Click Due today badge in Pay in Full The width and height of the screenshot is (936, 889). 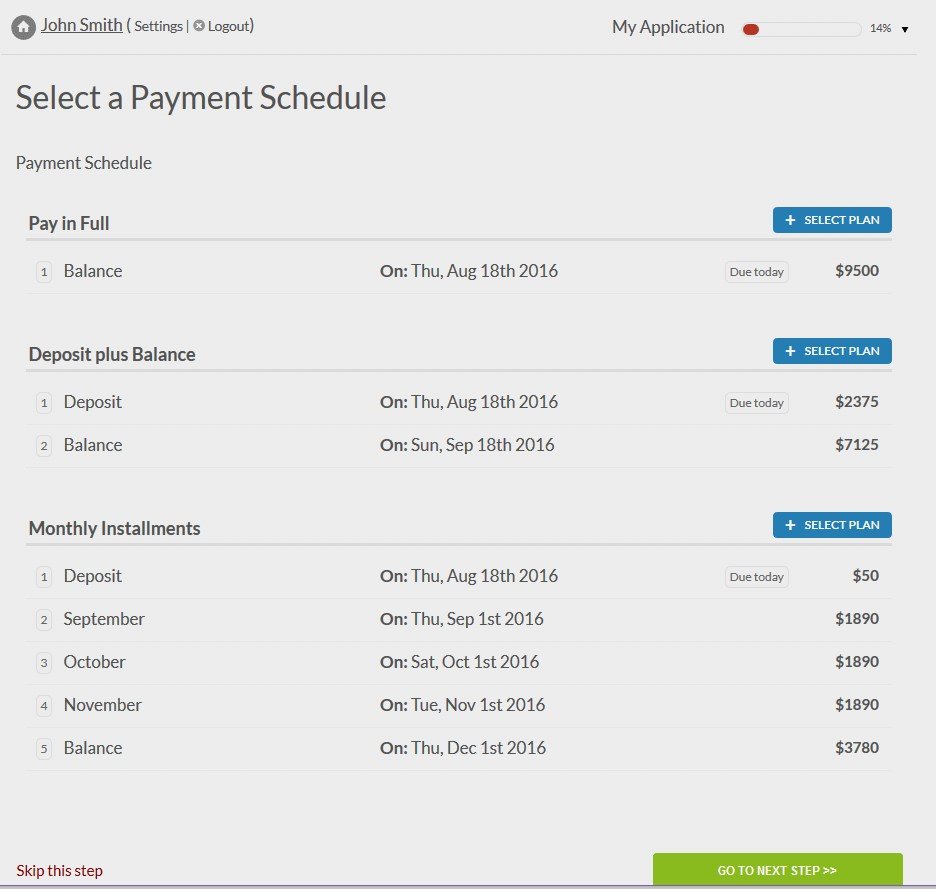pos(756,272)
